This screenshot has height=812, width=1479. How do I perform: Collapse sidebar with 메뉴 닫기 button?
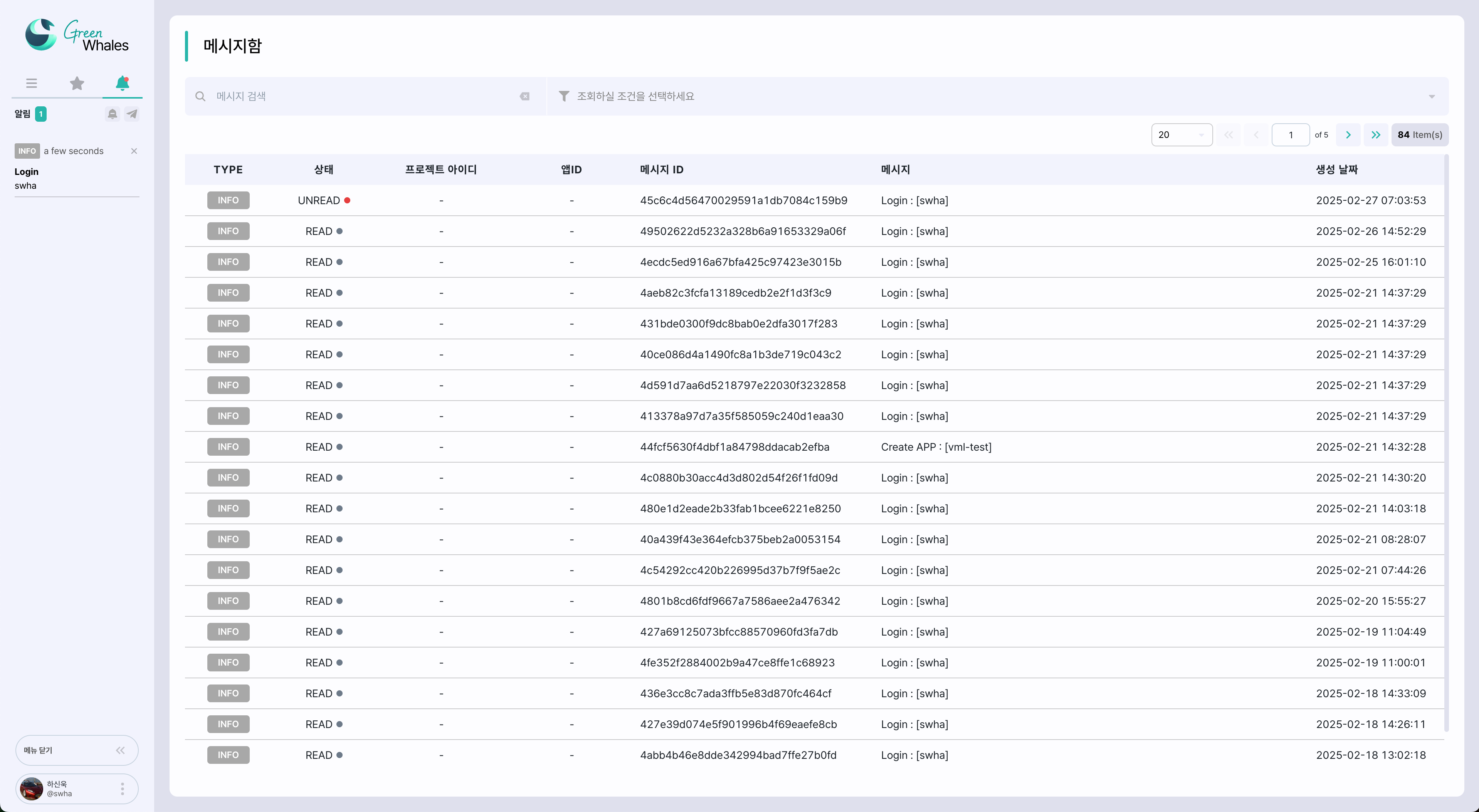click(x=77, y=750)
